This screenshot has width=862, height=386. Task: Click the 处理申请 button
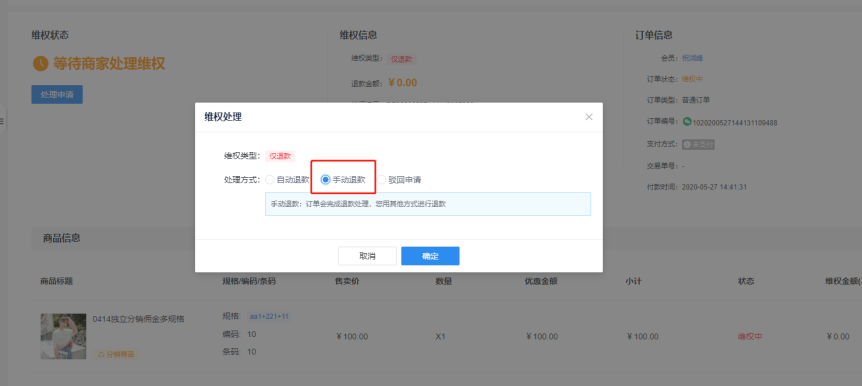tap(57, 95)
